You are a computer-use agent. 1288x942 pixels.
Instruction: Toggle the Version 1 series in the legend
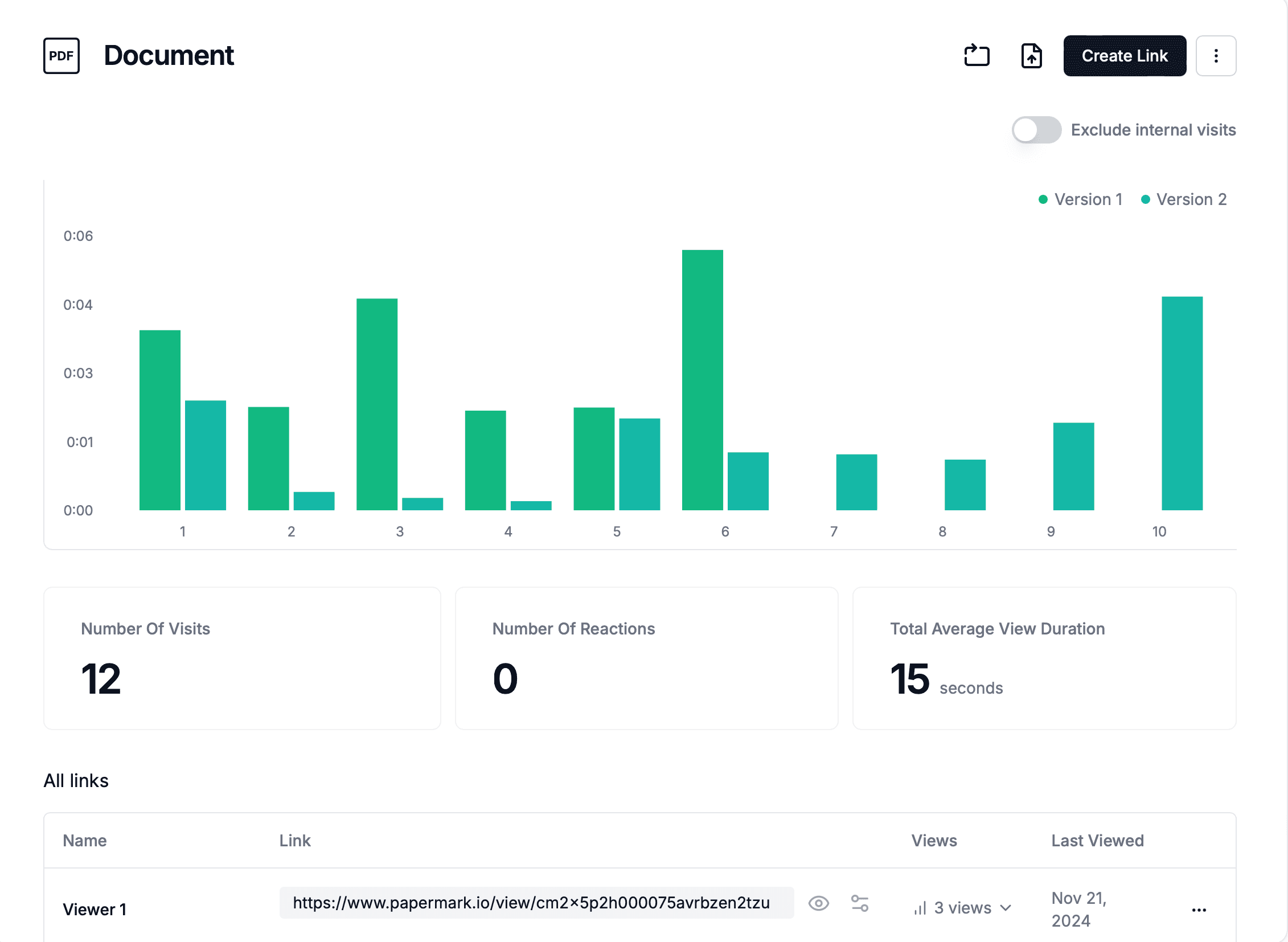[1081, 199]
